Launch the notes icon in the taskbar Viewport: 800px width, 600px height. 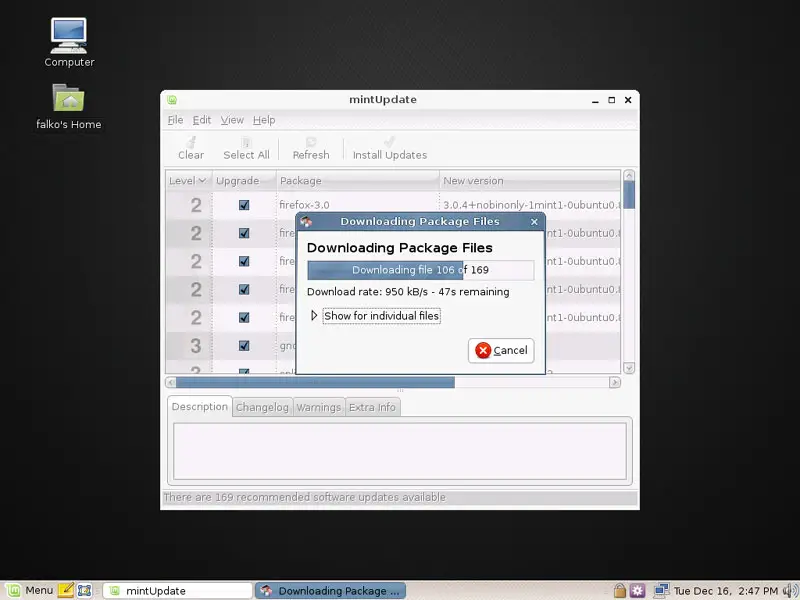(66, 590)
